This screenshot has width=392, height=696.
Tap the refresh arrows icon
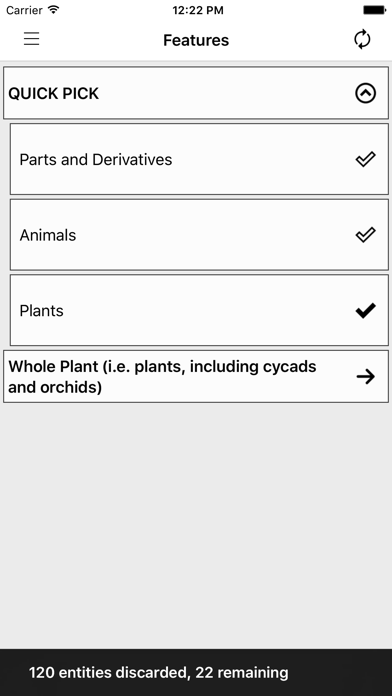362,39
